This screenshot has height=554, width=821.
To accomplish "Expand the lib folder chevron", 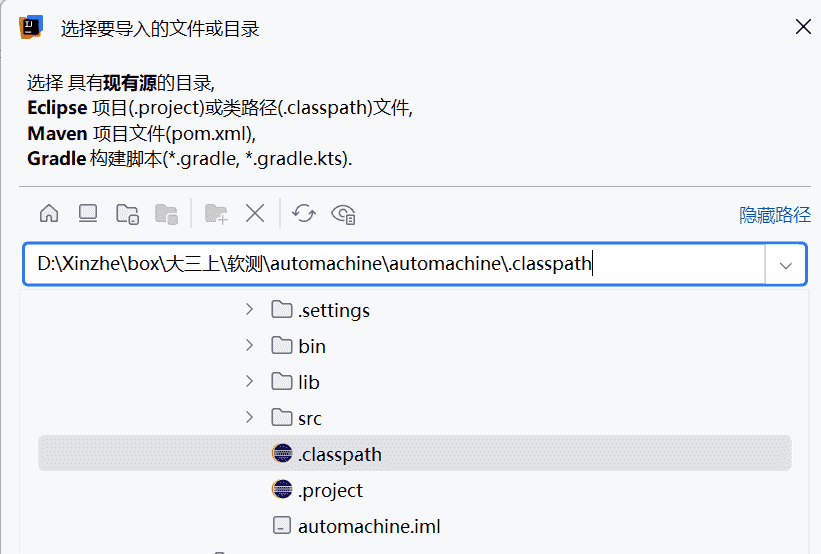I will coord(249,382).
